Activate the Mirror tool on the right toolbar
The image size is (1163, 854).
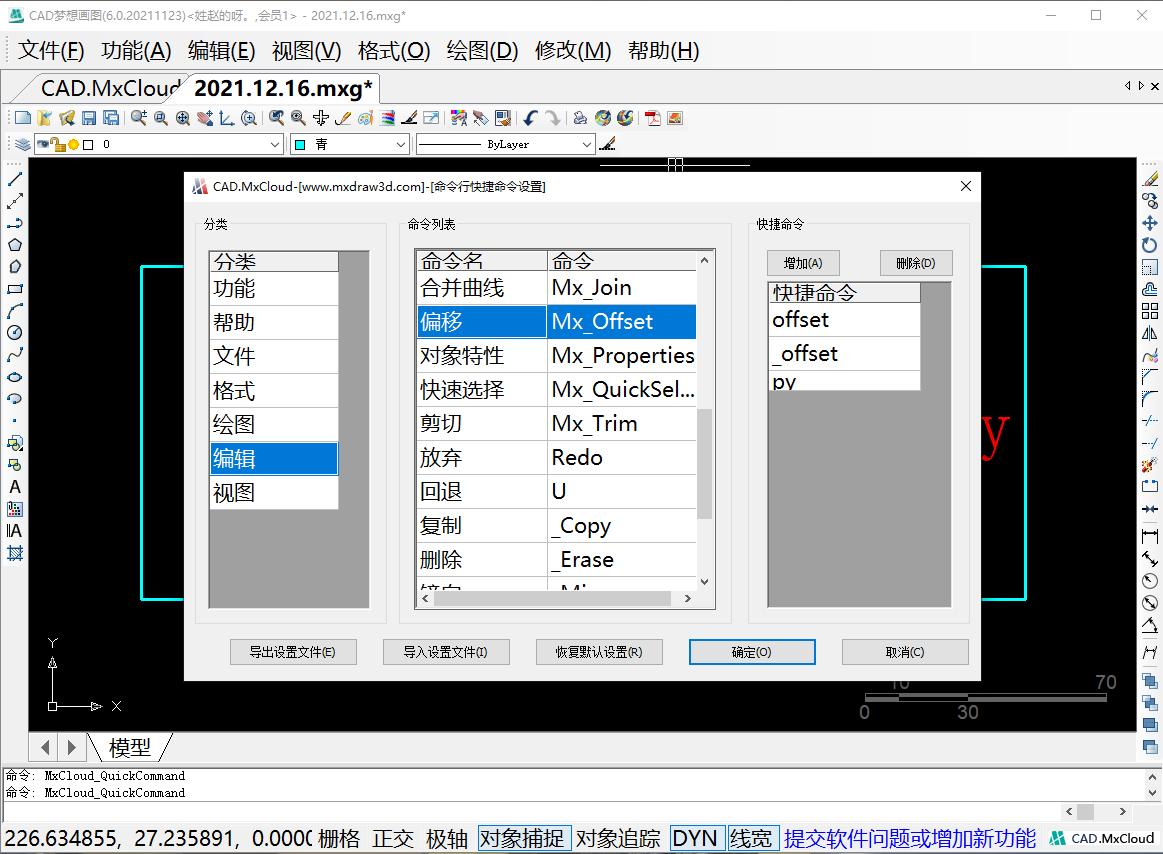click(1150, 332)
